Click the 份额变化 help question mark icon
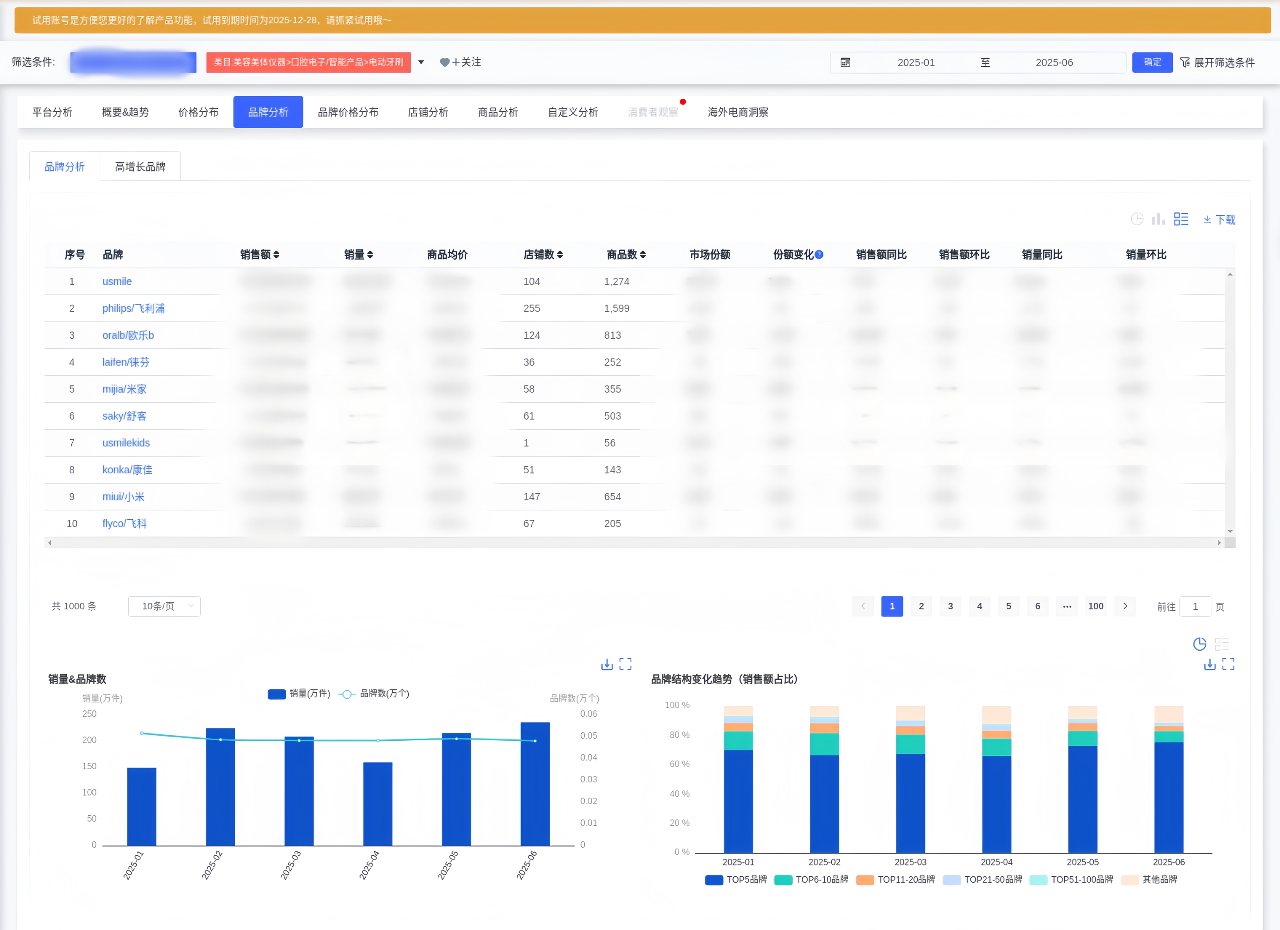The image size is (1280, 930). click(819, 255)
